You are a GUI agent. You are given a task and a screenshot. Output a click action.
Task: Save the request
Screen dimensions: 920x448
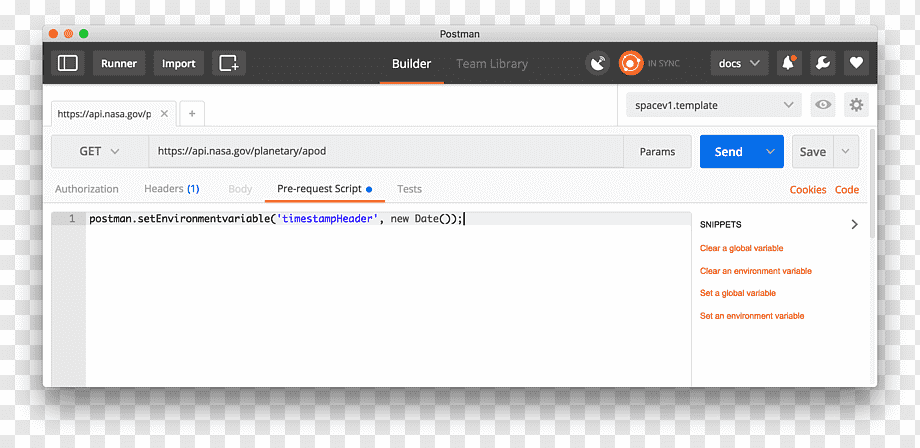(x=813, y=151)
